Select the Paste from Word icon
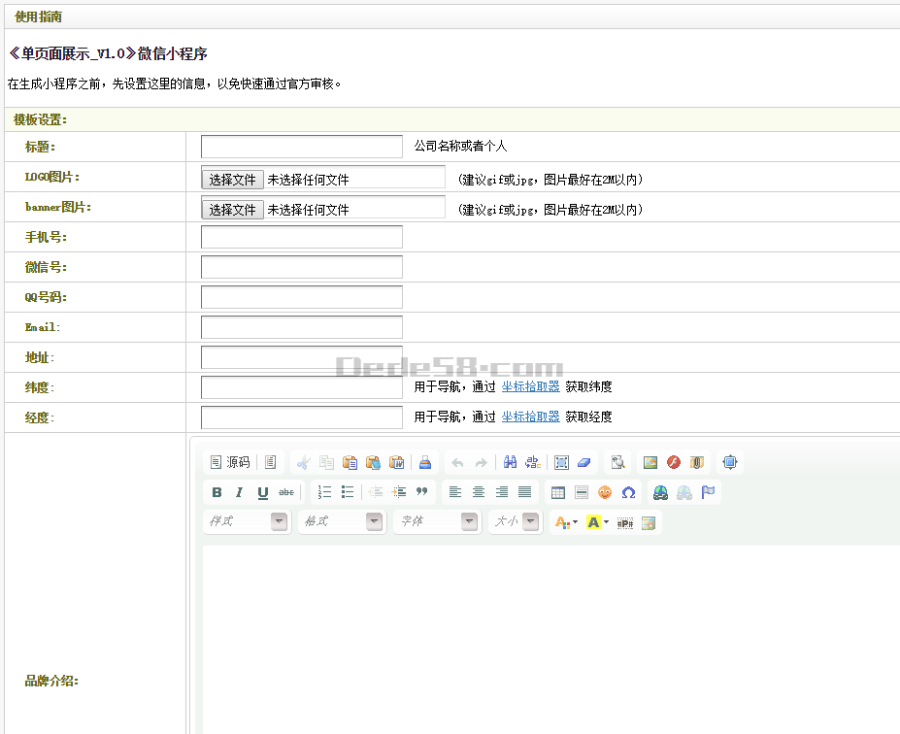 398,461
